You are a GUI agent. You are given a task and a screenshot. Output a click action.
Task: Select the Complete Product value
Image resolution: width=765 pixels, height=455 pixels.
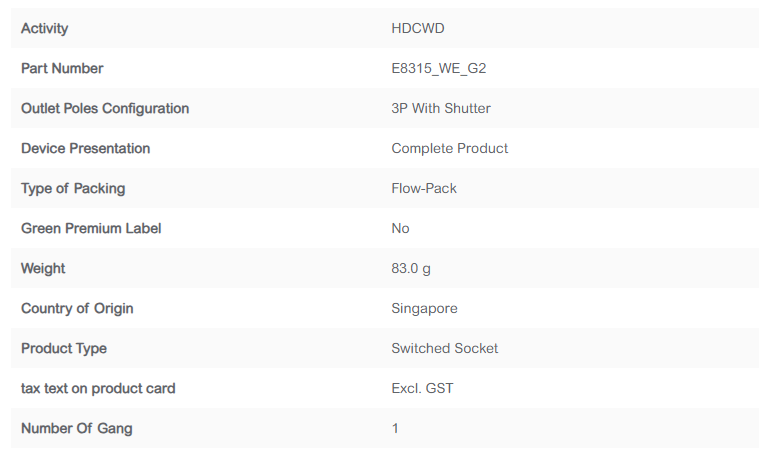pos(450,148)
